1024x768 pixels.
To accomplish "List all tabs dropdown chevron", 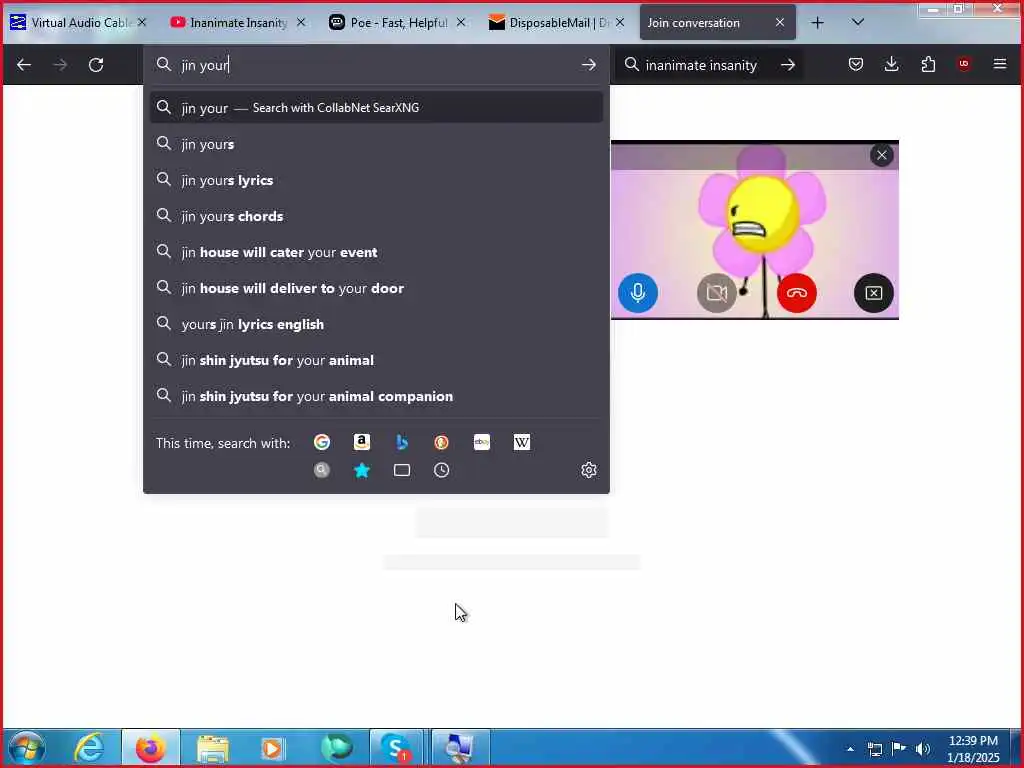I will [x=858, y=22].
